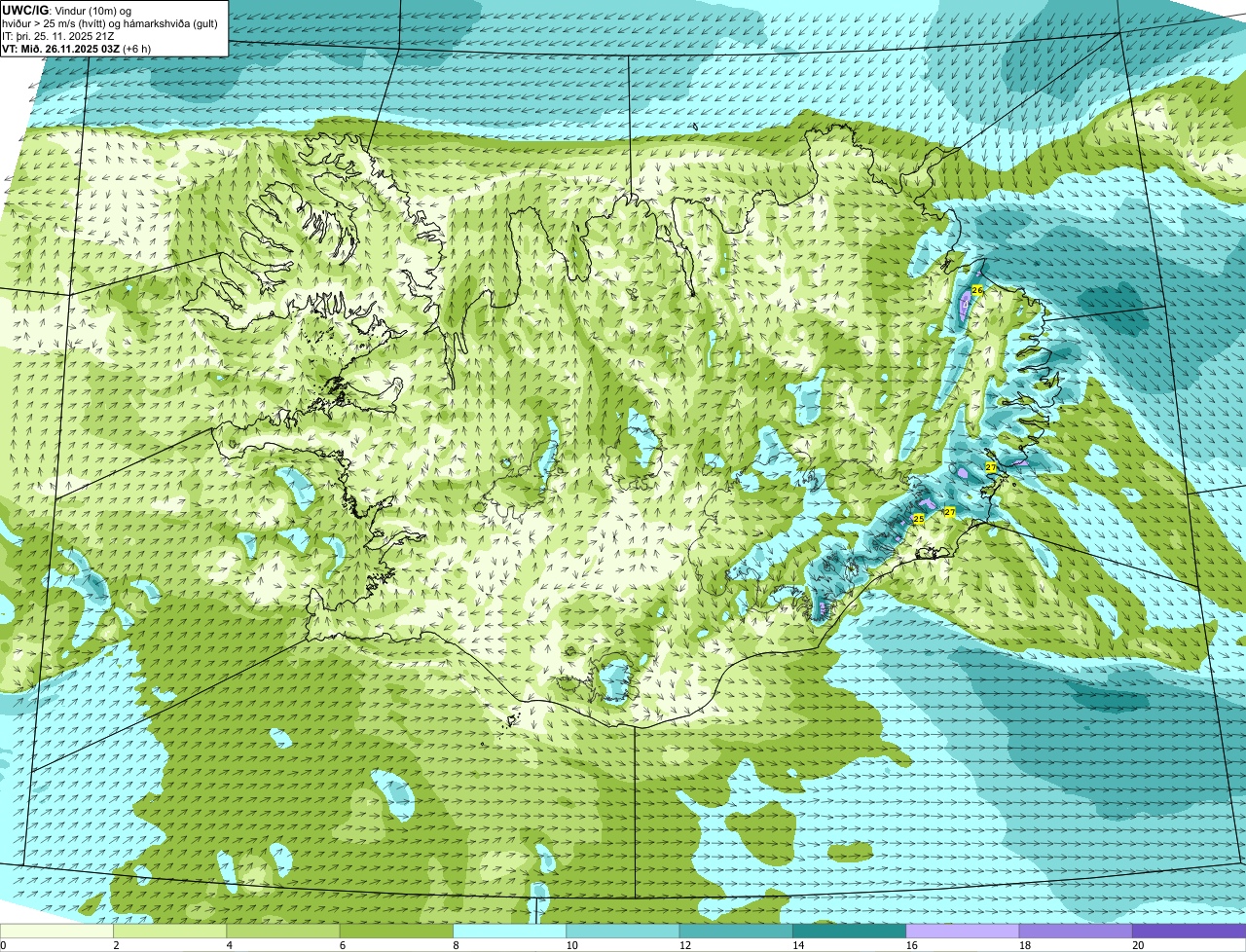Click the "14" value on the color scale

(798, 945)
